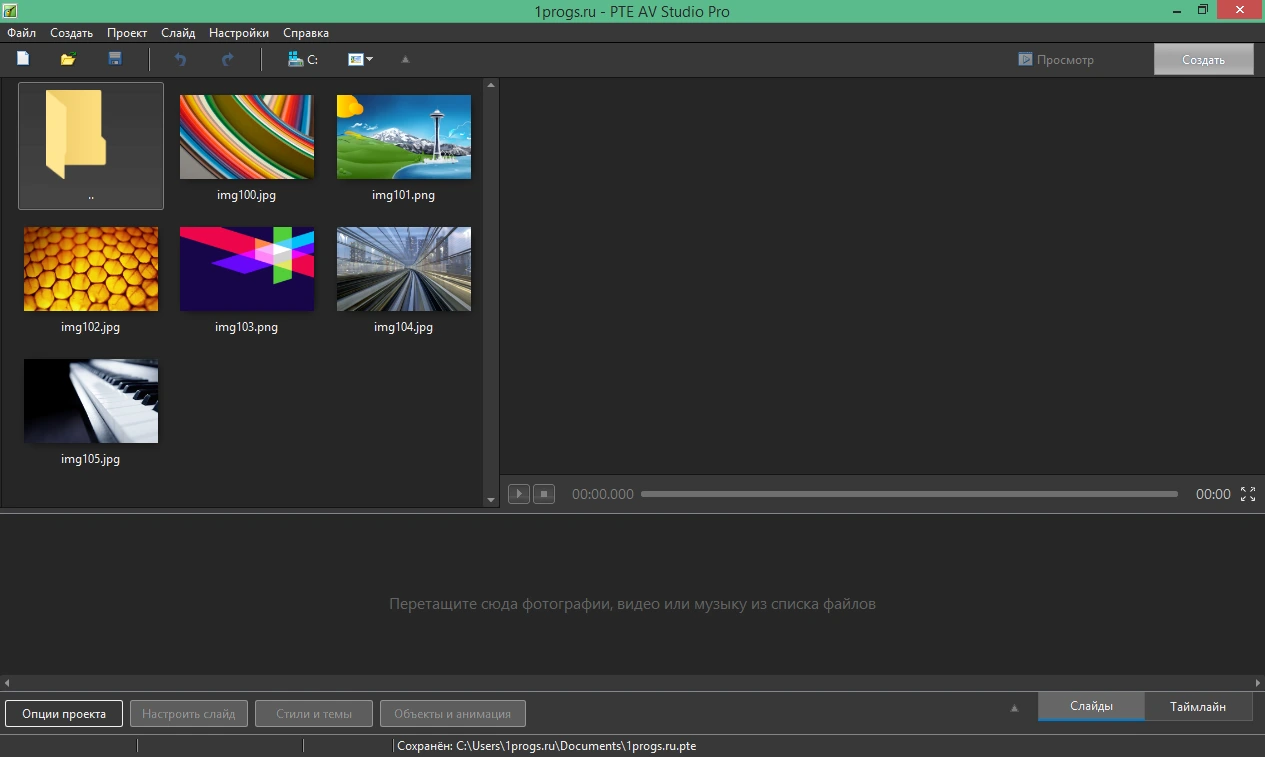Start playback with the play button
The image size is (1265, 757).
point(519,494)
